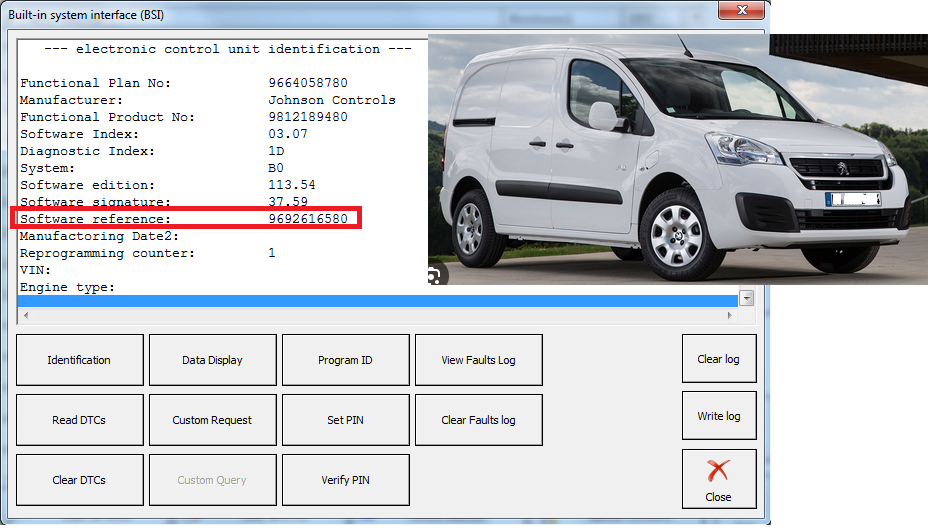Click the Clear DTCs button
This screenshot has width=928, height=528.
[79, 480]
